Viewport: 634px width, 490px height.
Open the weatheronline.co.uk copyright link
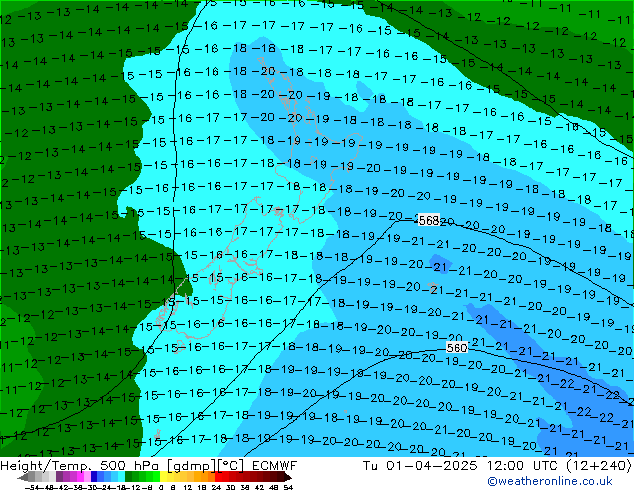(x=550, y=481)
